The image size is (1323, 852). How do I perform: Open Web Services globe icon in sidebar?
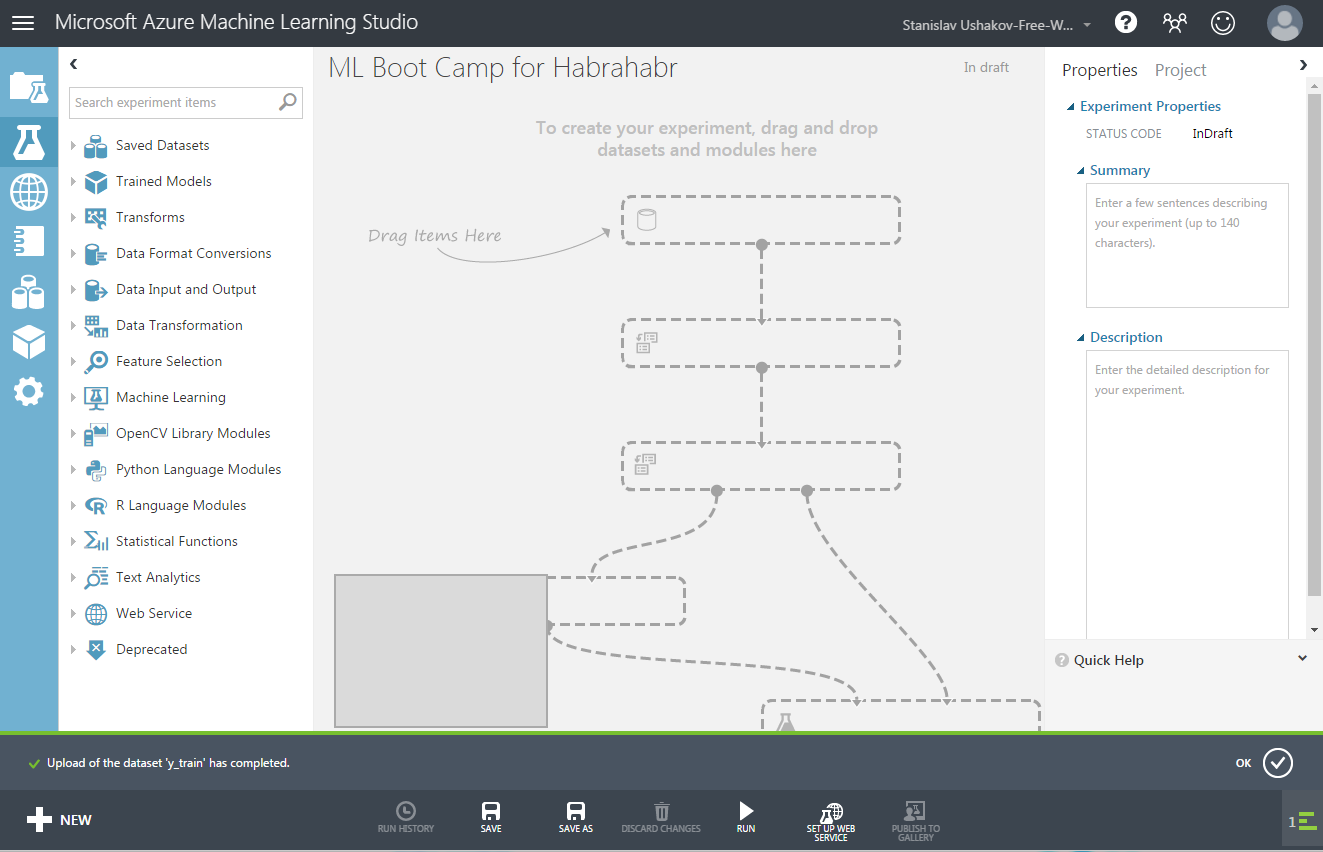point(29,191)
